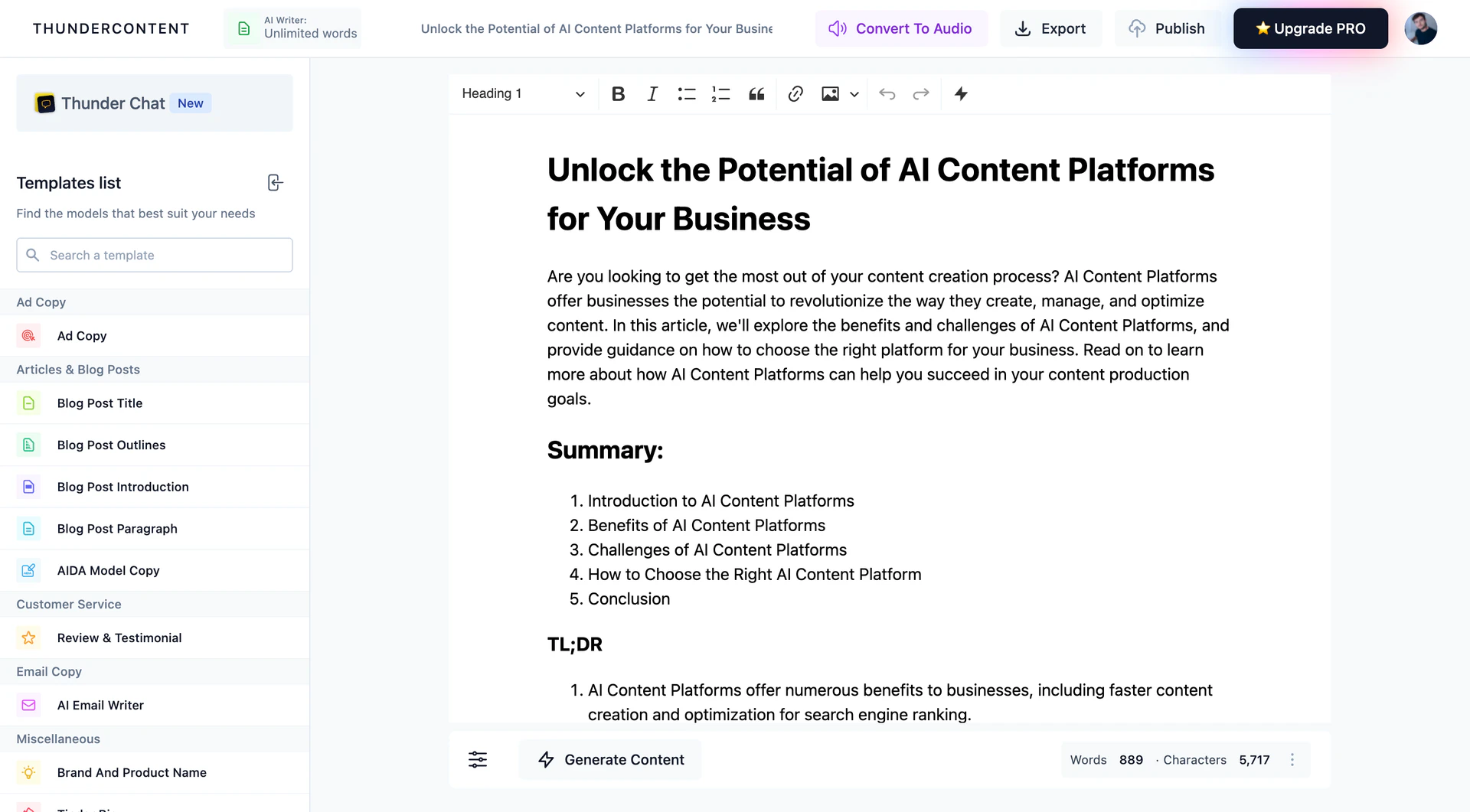1470x812 pixels.
Task: Insert a numbered list
Action: click(x=720, y=93)
